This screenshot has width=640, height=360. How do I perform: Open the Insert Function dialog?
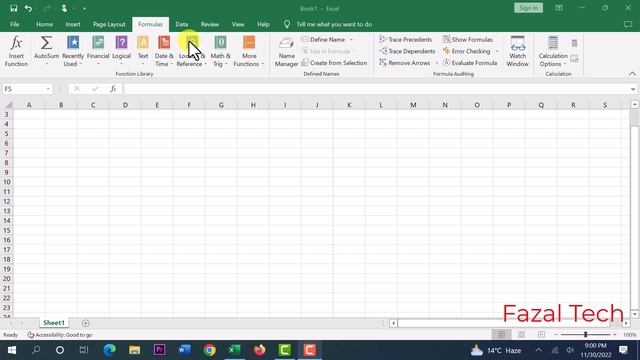click(16, 51)
